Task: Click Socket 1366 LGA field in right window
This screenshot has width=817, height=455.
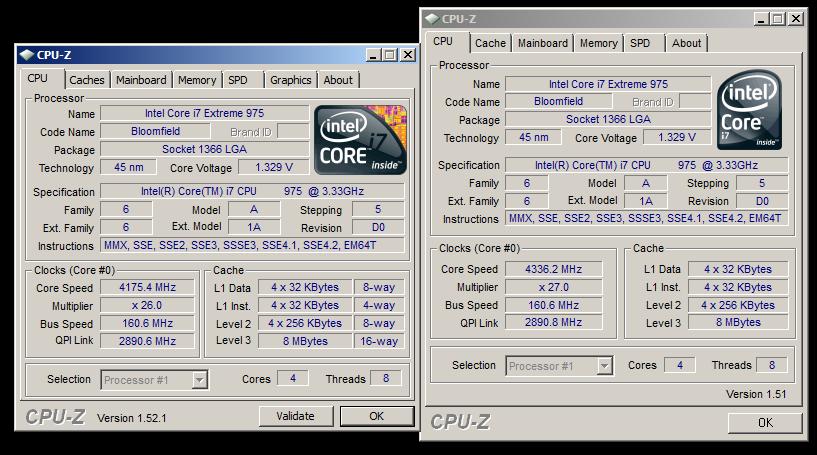Action: (608, 119)
